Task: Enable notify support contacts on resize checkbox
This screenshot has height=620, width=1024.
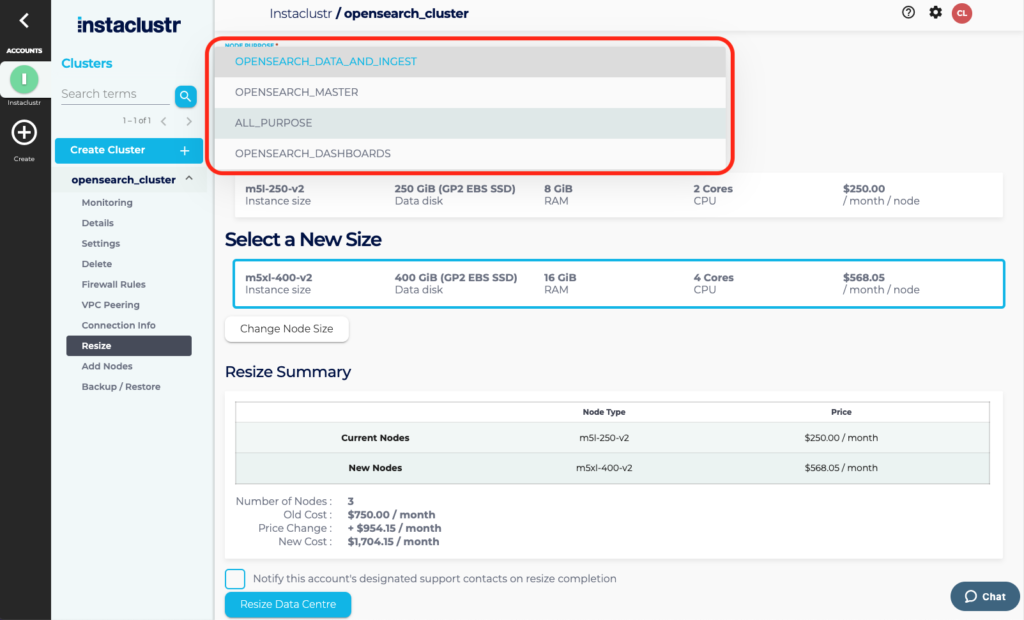Action: (x=235, y=579)
